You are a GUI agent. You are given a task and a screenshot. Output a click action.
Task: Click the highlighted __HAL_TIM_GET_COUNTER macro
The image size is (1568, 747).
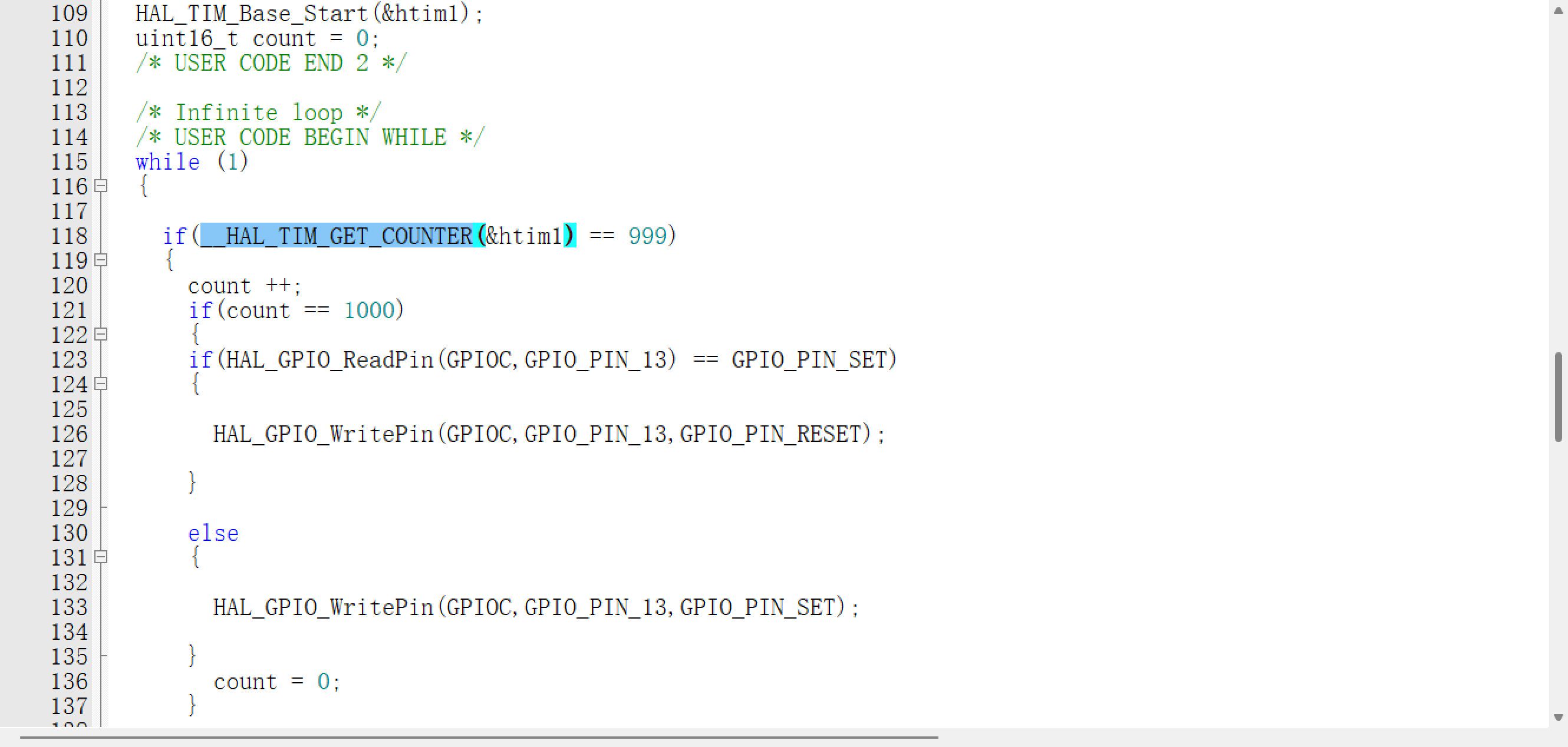tap(337, 236)
